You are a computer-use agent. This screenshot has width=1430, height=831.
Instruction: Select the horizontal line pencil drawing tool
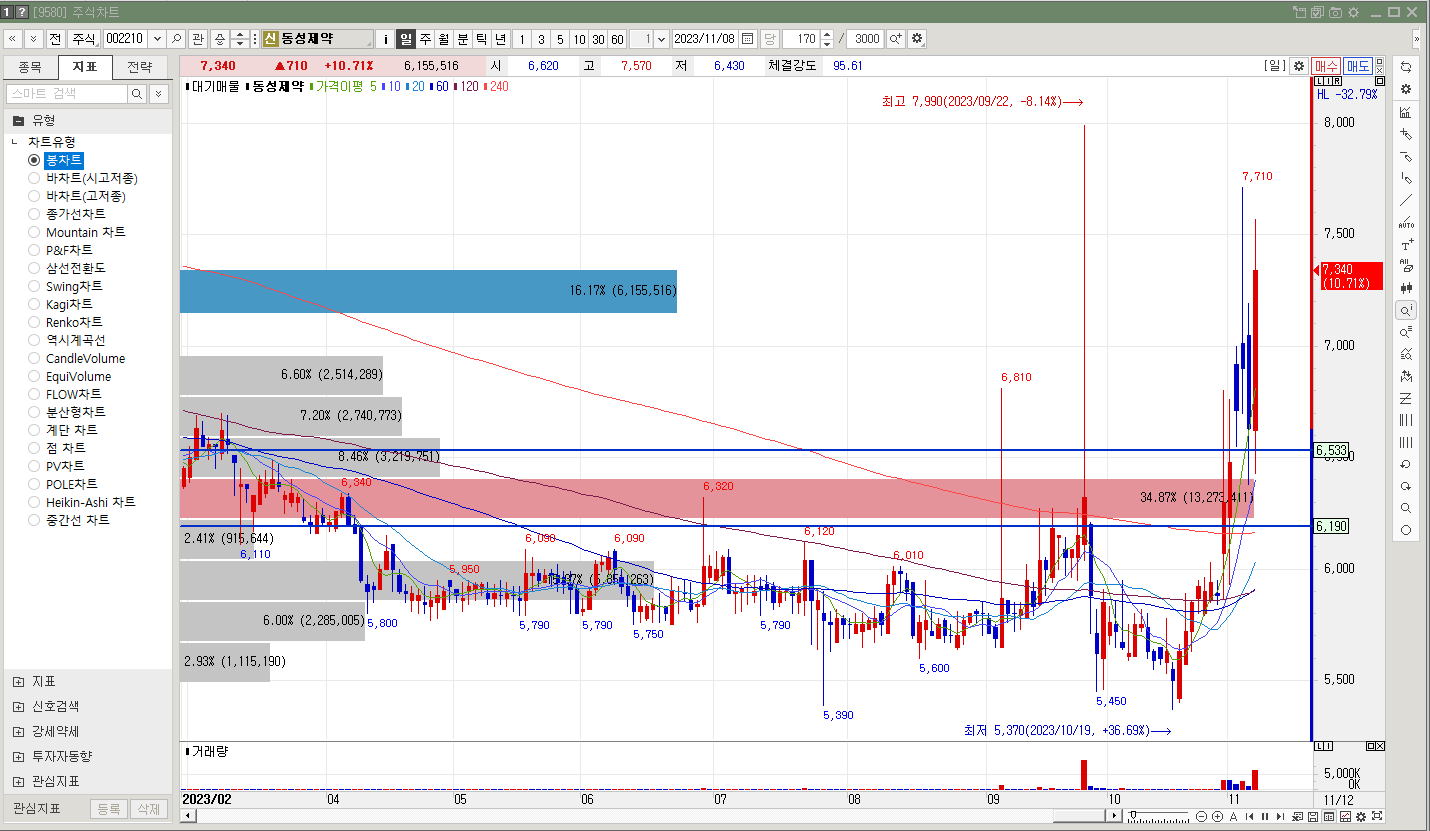[x=1406, y=156]
